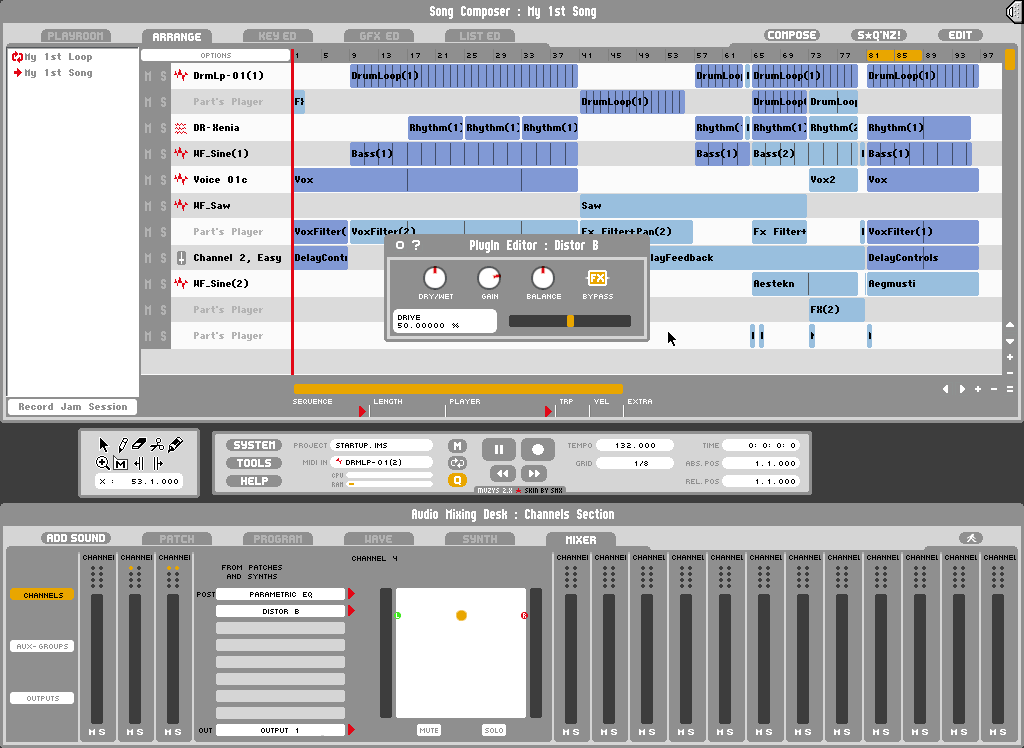
Task: Mute the DrmLp-01(1) track
Action: click(x=148, y=76)
